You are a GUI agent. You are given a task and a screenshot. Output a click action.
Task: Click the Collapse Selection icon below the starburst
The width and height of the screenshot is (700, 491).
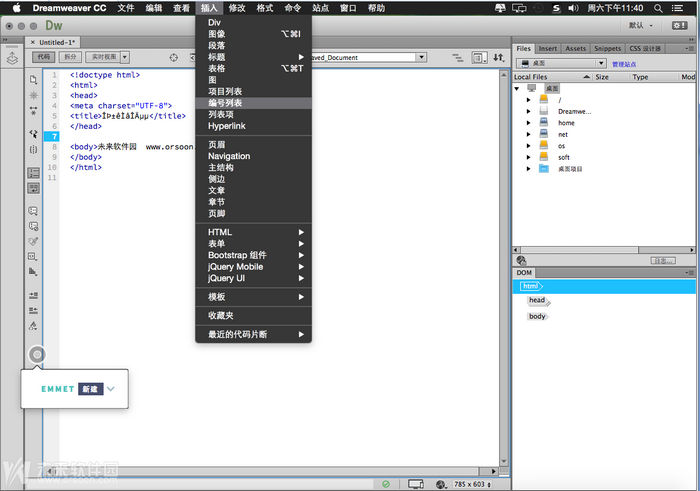tap(33, 110)
